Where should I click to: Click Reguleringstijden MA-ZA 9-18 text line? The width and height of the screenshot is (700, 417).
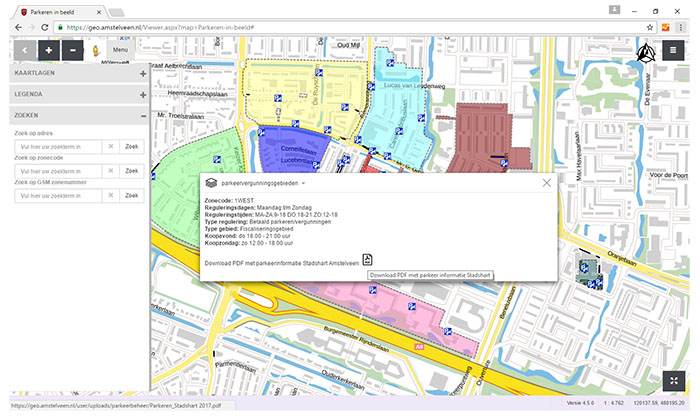tap(271, 215)
